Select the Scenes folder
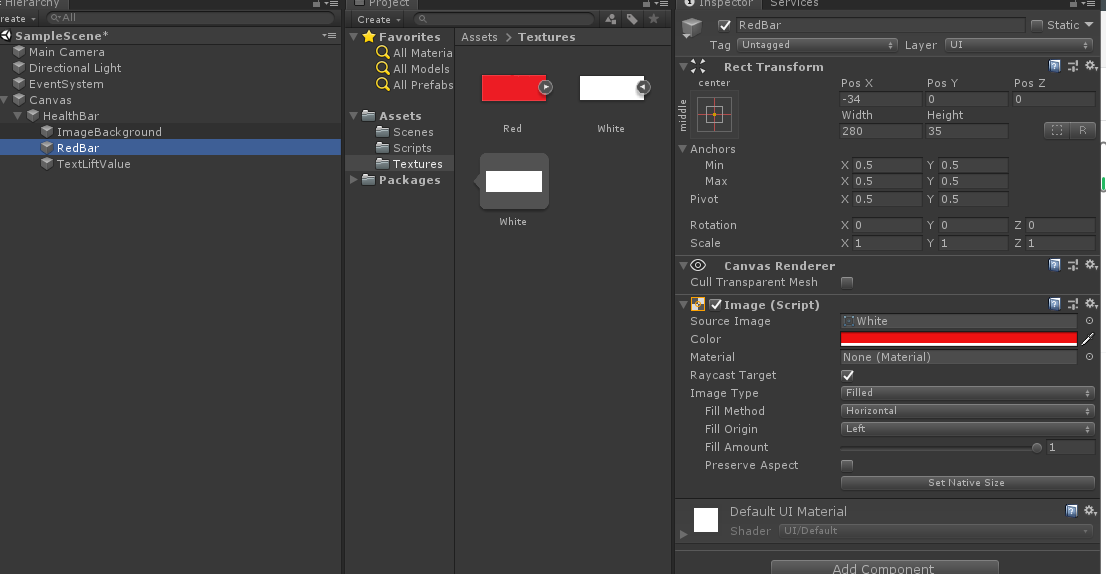This screenshot has height=574, width=1106. tap(413, 132)
